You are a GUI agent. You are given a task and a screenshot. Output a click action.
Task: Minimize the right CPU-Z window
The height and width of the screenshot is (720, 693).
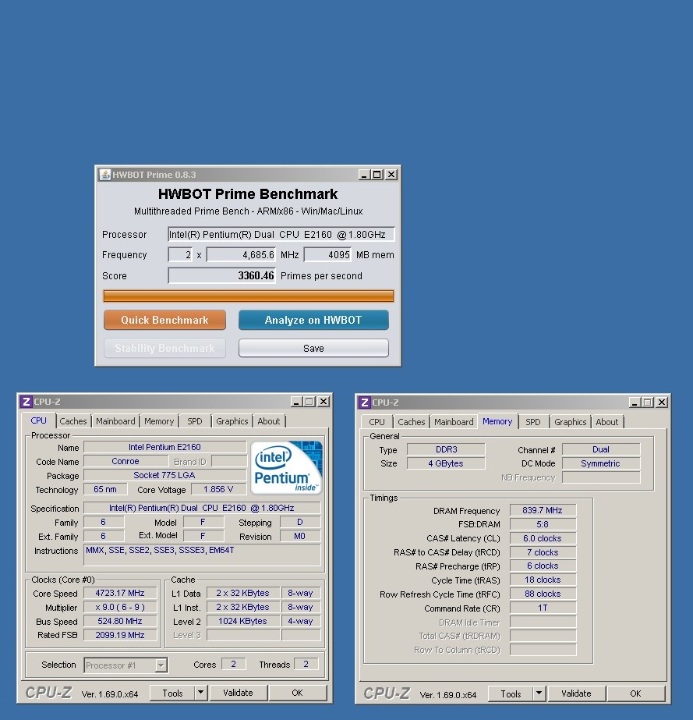point(635,403)
